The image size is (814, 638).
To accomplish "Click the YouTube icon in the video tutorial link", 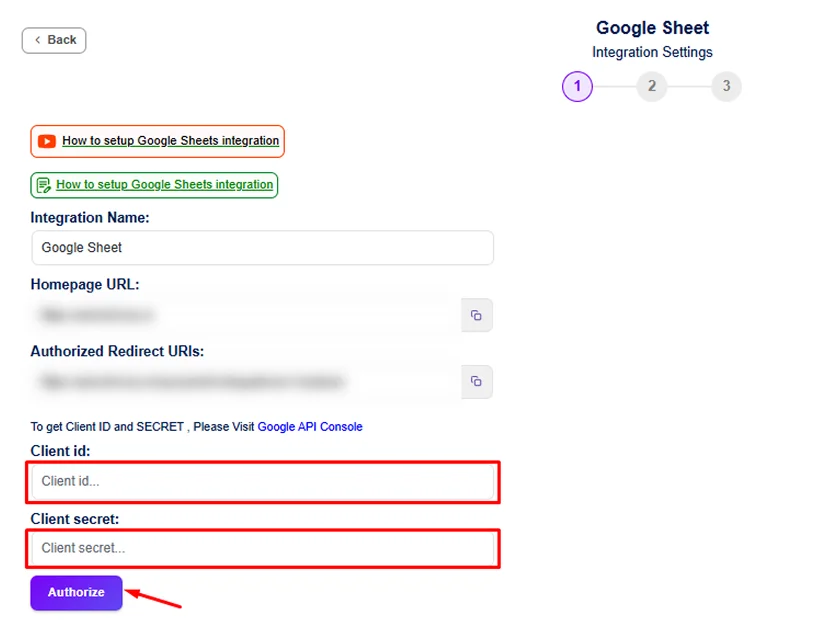I will (47, 141).
